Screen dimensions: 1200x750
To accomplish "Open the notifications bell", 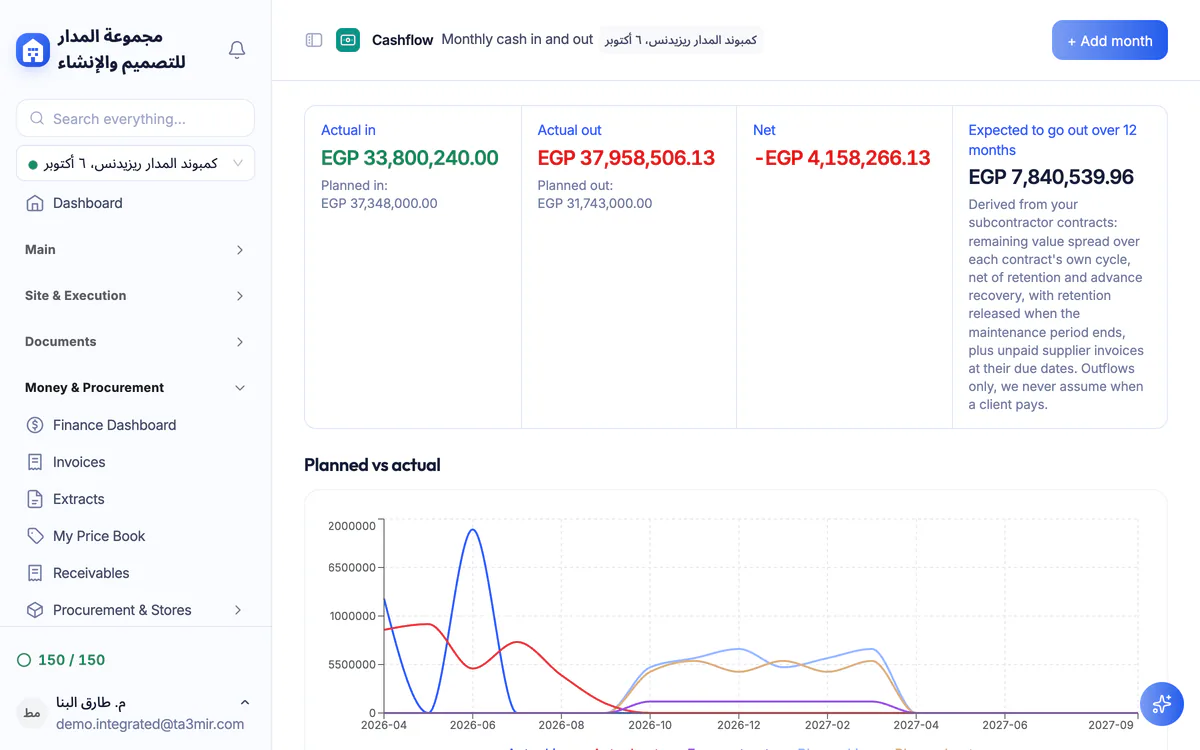I will (237, 50).
